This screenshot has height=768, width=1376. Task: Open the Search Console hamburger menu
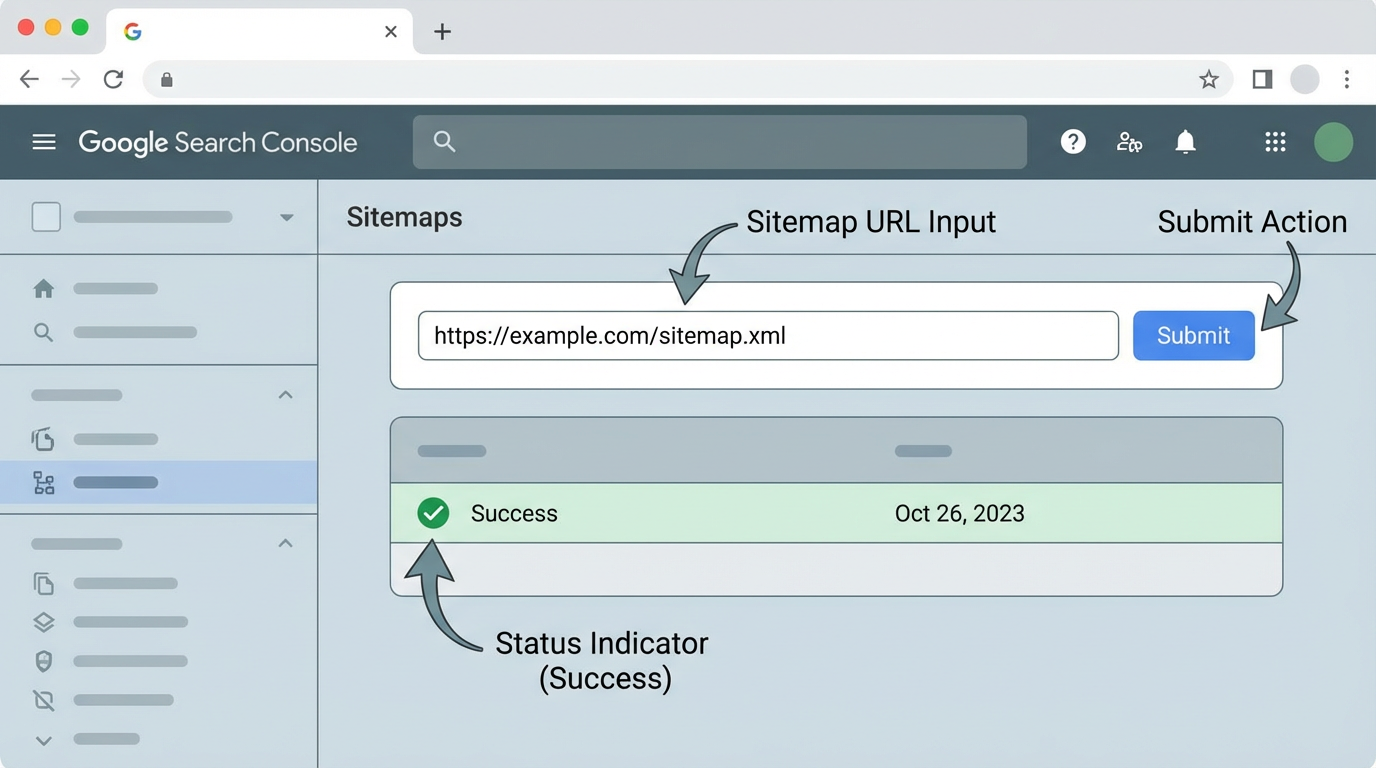(x=44, y=142)
